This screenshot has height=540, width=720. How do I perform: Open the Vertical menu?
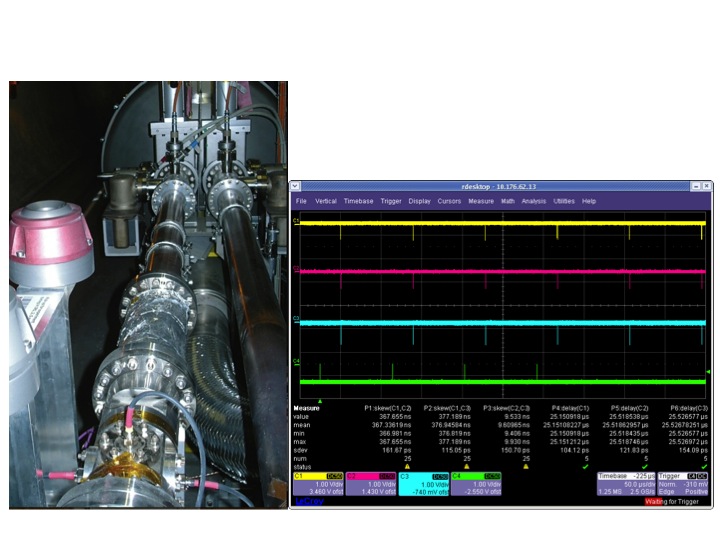tap(326, 201)
